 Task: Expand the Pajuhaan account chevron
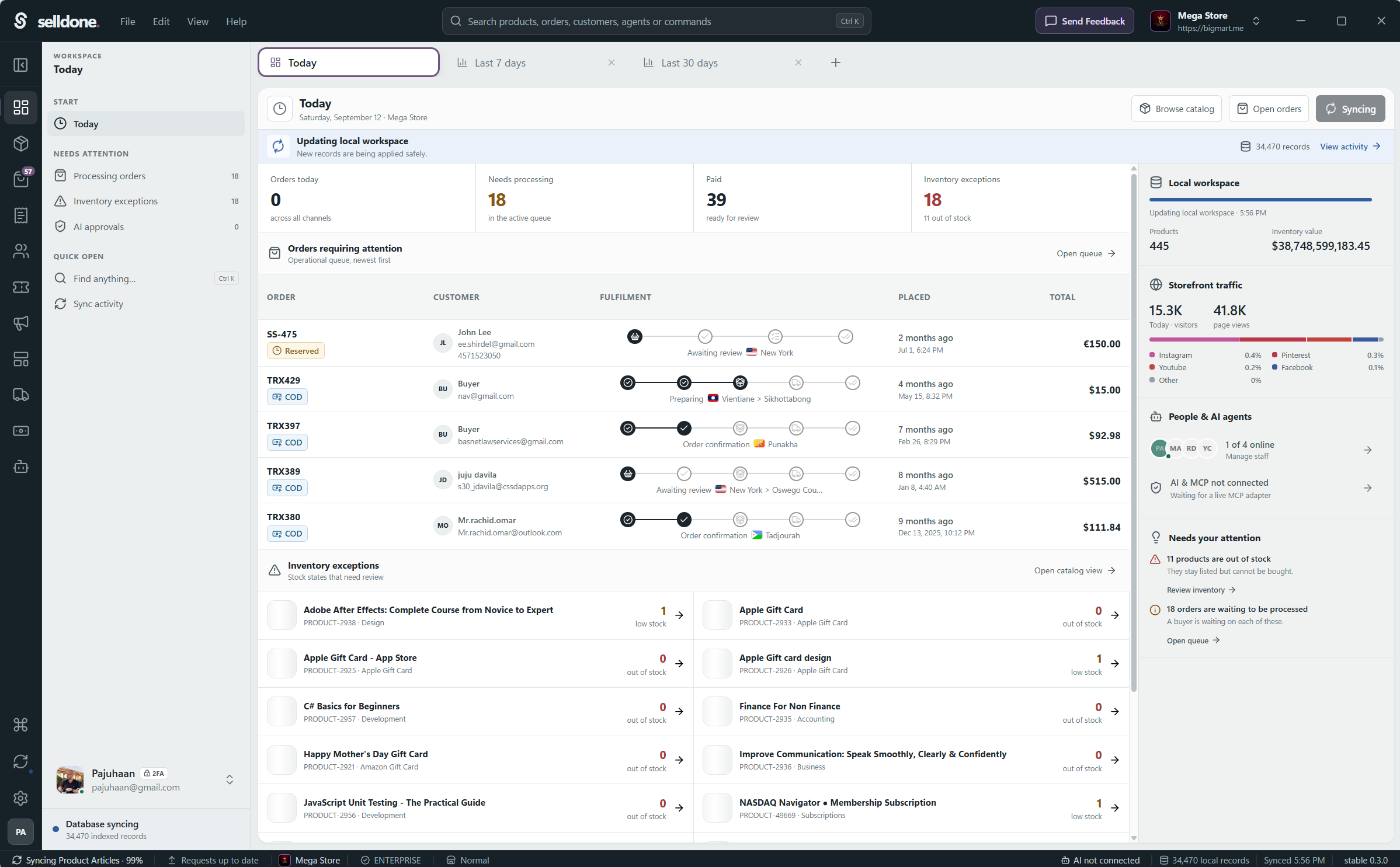coord(230,780)
